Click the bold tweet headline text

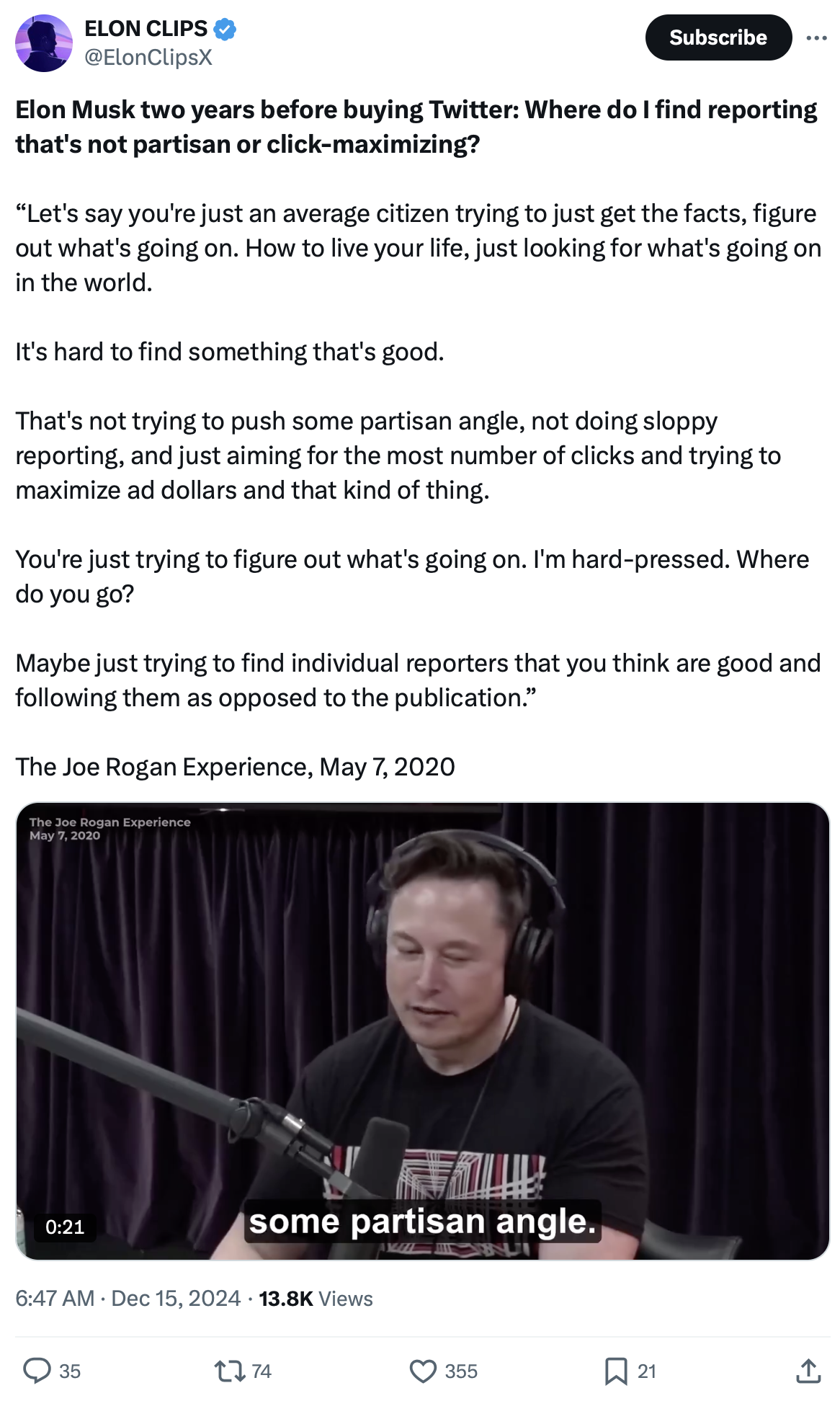click(416, 127)
